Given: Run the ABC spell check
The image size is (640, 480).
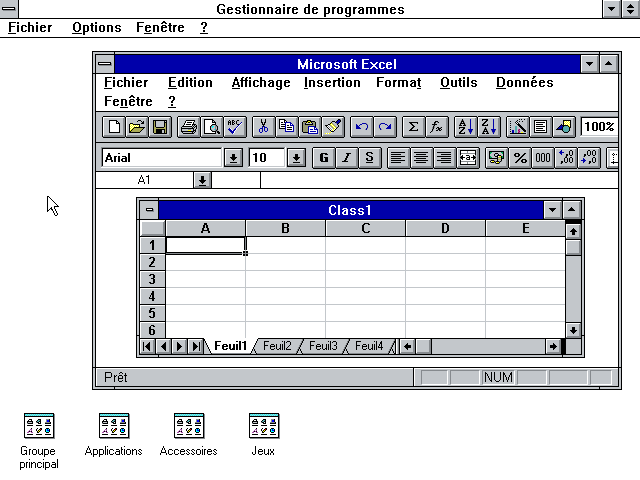Looking at the screenshot, I should tap(235, 127).
